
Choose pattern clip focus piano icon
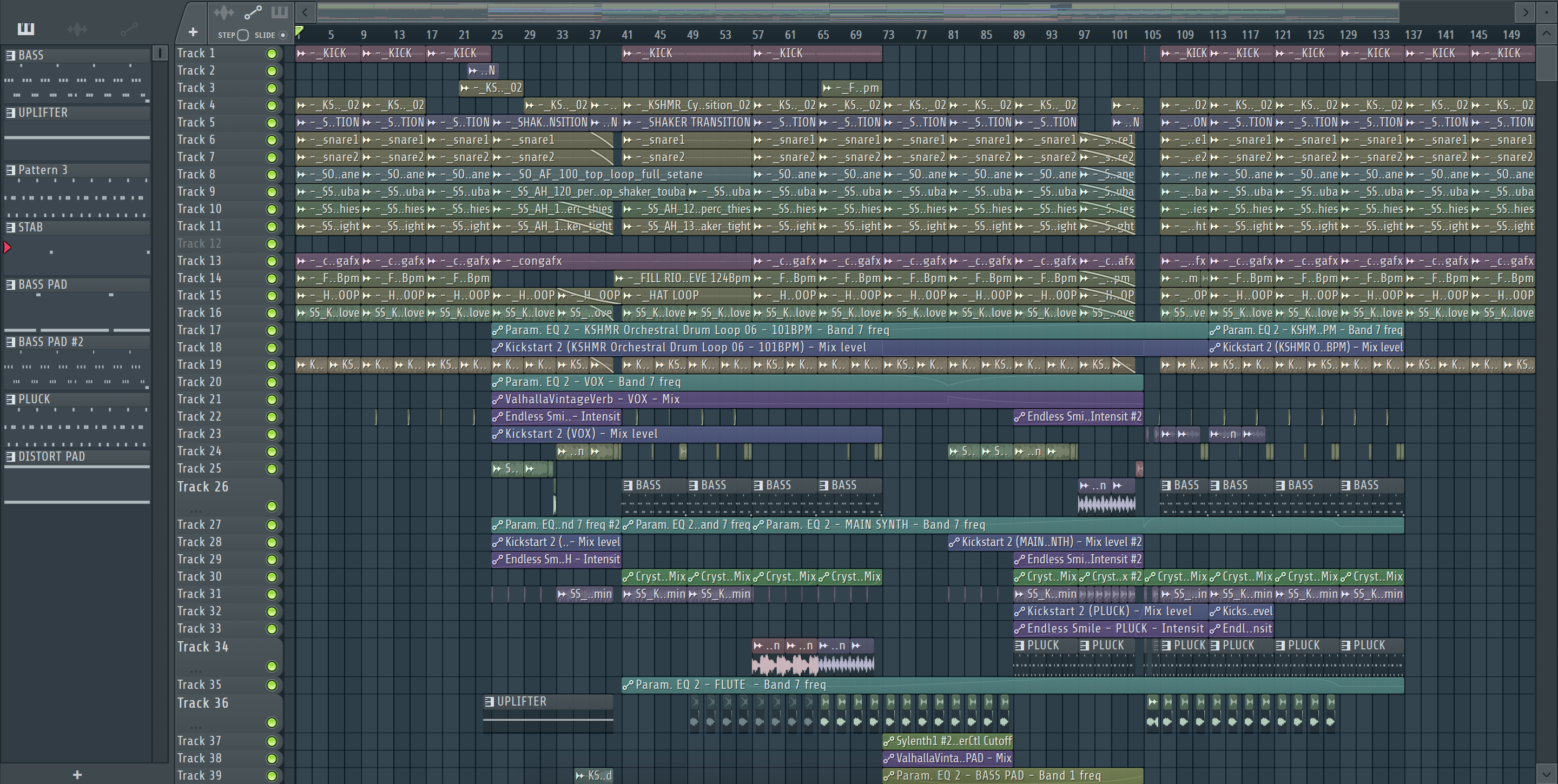click(x=280, y=12)
